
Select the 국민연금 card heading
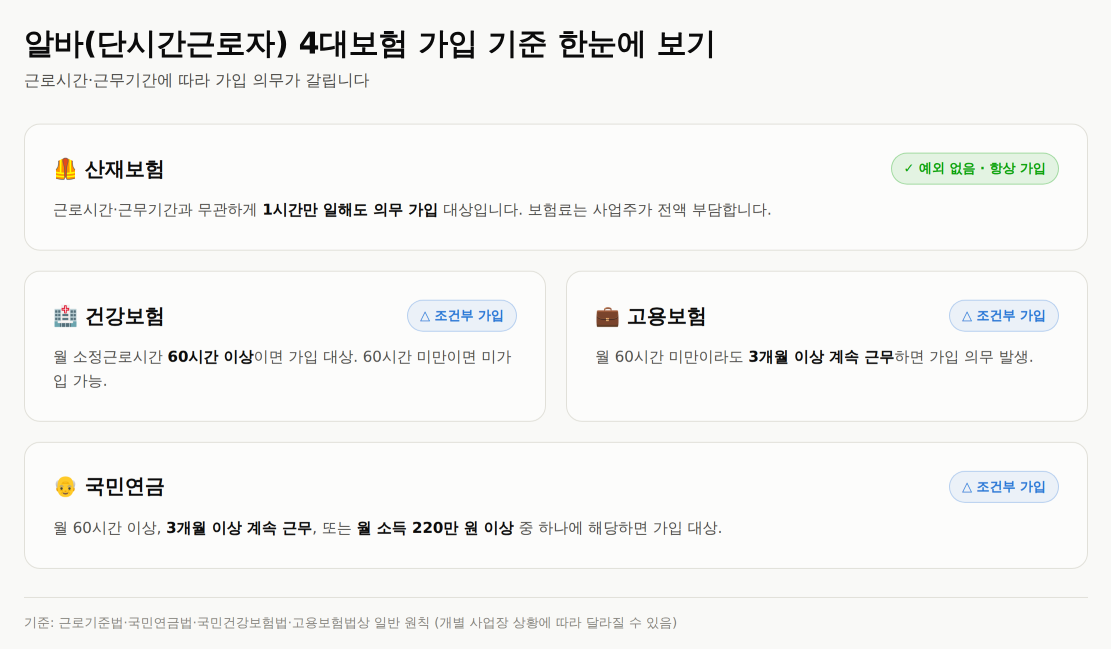(125, 487)
